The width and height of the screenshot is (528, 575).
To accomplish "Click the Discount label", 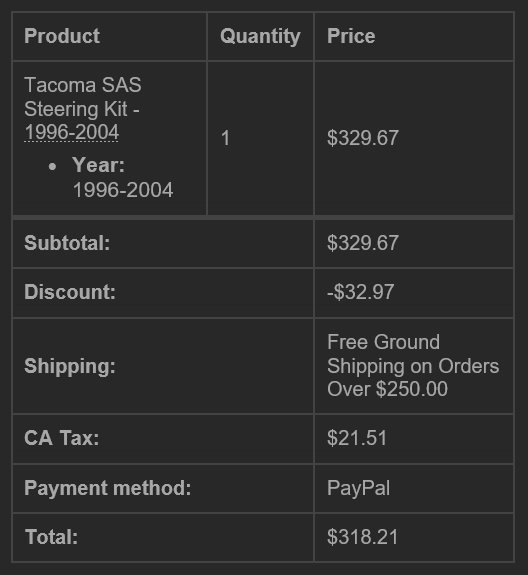I will coord(70,292).
